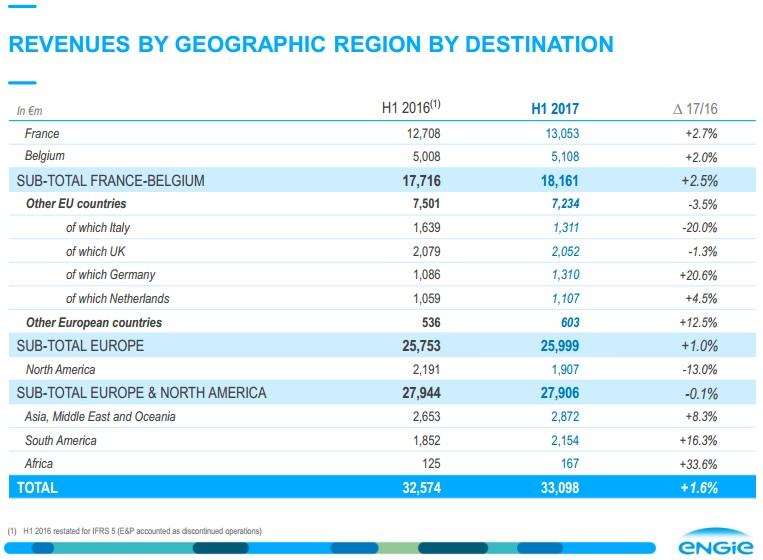The width and height of the screenshot is (763, 560).
Task: Click Sub-total Europe value 25,753
Action: coord(421,346)
